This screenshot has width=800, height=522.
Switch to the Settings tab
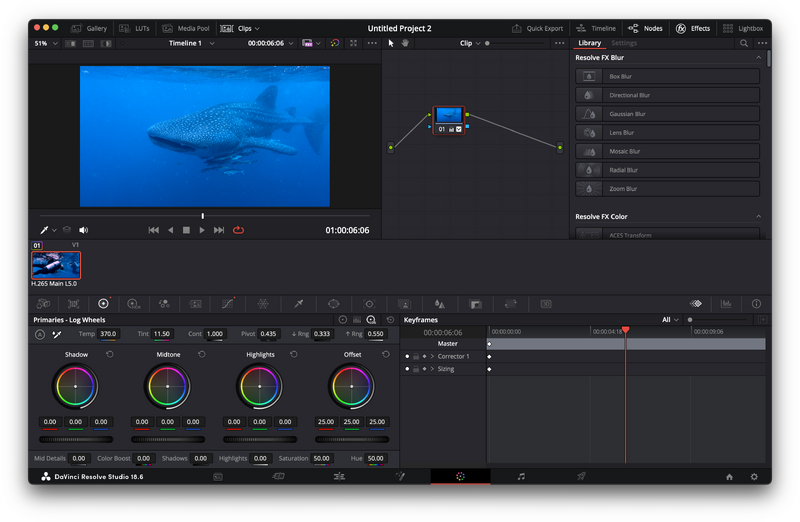pos(624,43)
